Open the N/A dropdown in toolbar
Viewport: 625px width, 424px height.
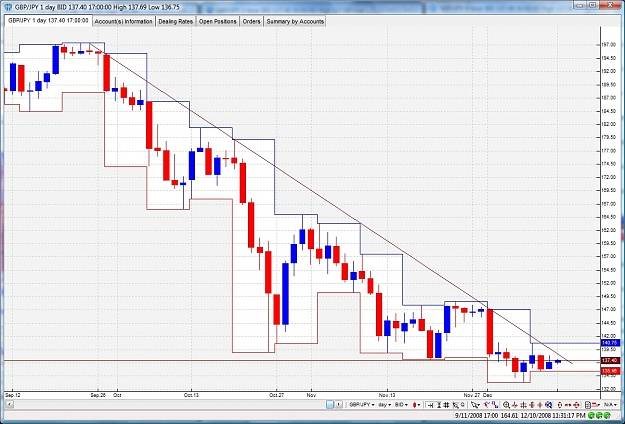(x=610, y=405)
